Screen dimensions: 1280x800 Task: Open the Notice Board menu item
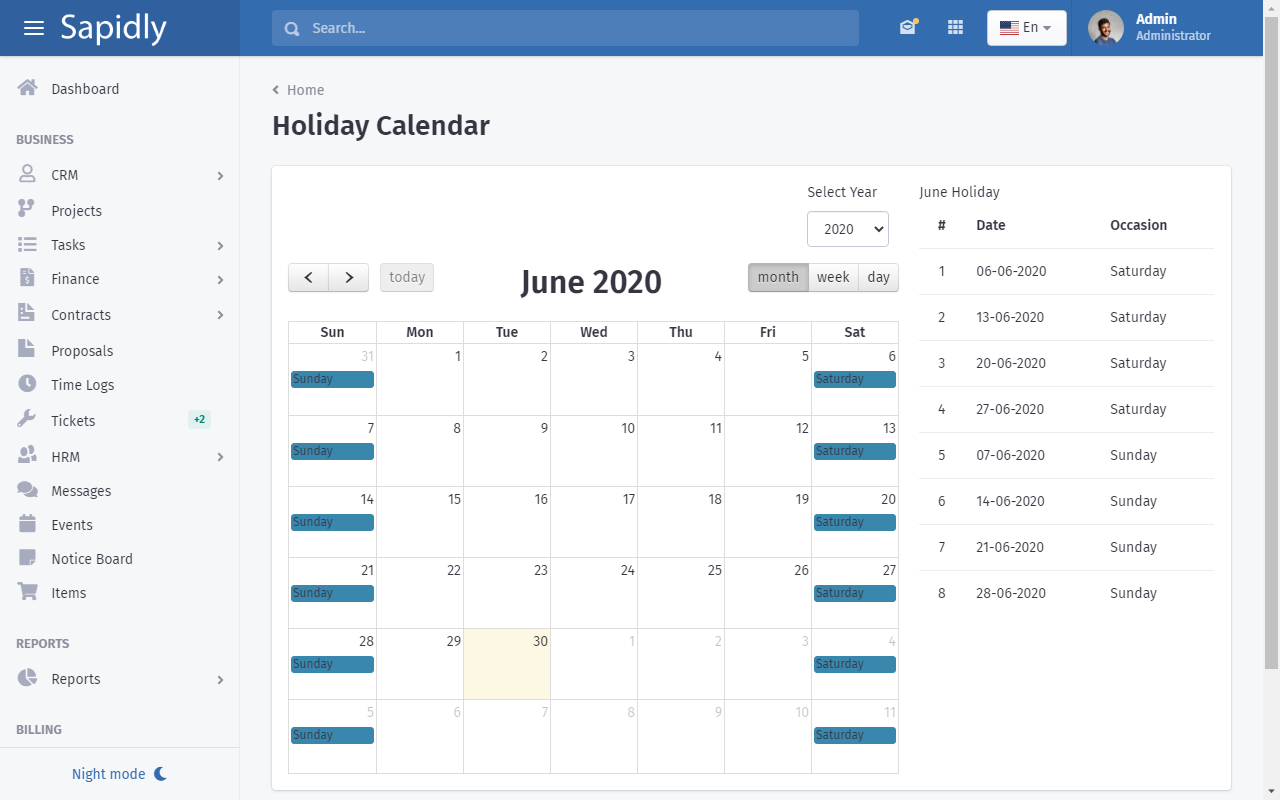click(92, 559)
